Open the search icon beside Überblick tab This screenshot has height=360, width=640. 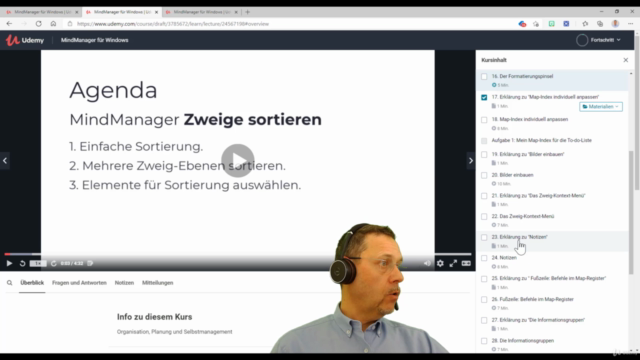pyautogui.click(x=9, y=282)
